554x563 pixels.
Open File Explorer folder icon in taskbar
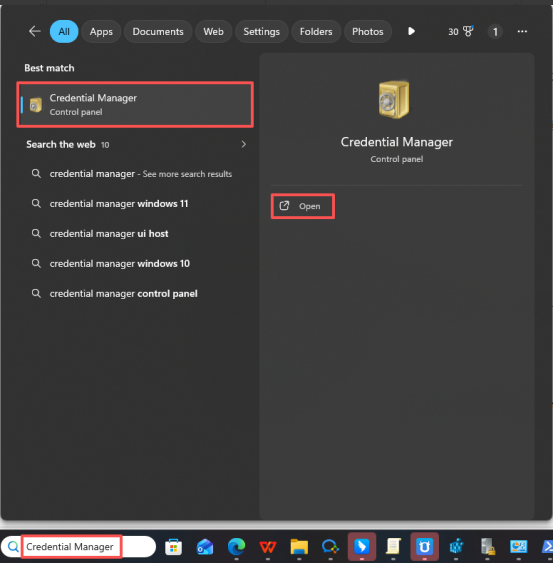pyautogui.click(x=299, y=547)
